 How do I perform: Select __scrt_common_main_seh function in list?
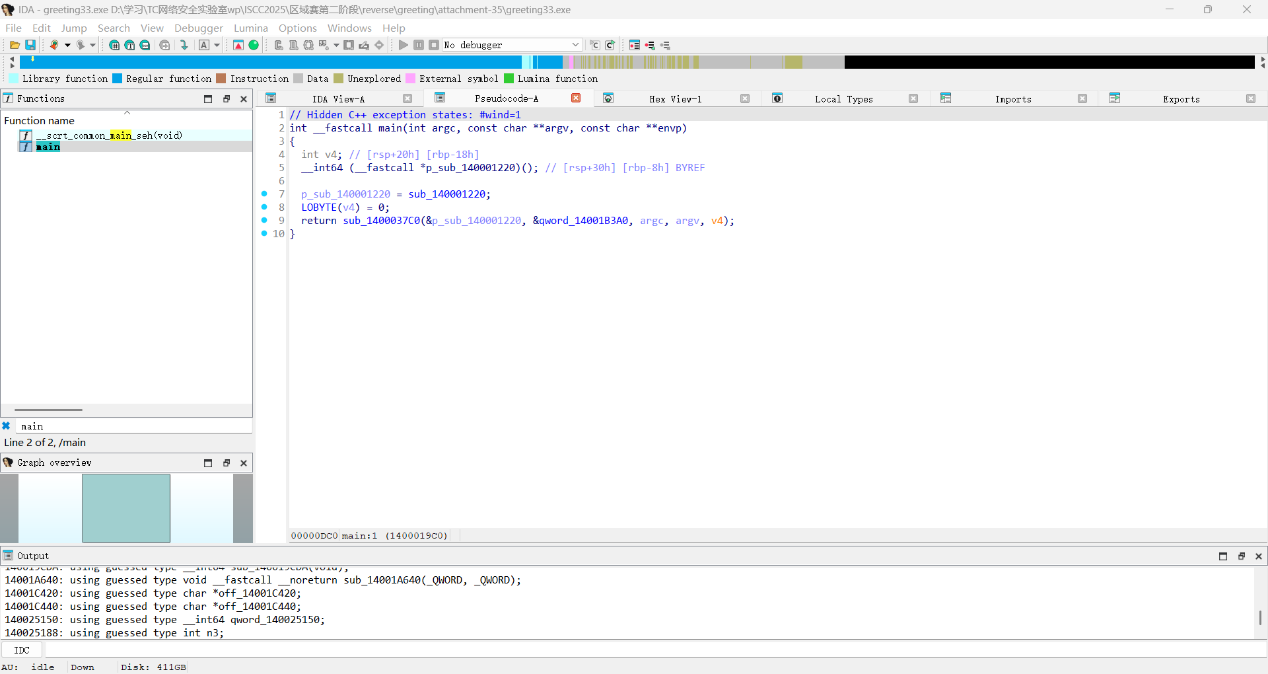point(126,135)
